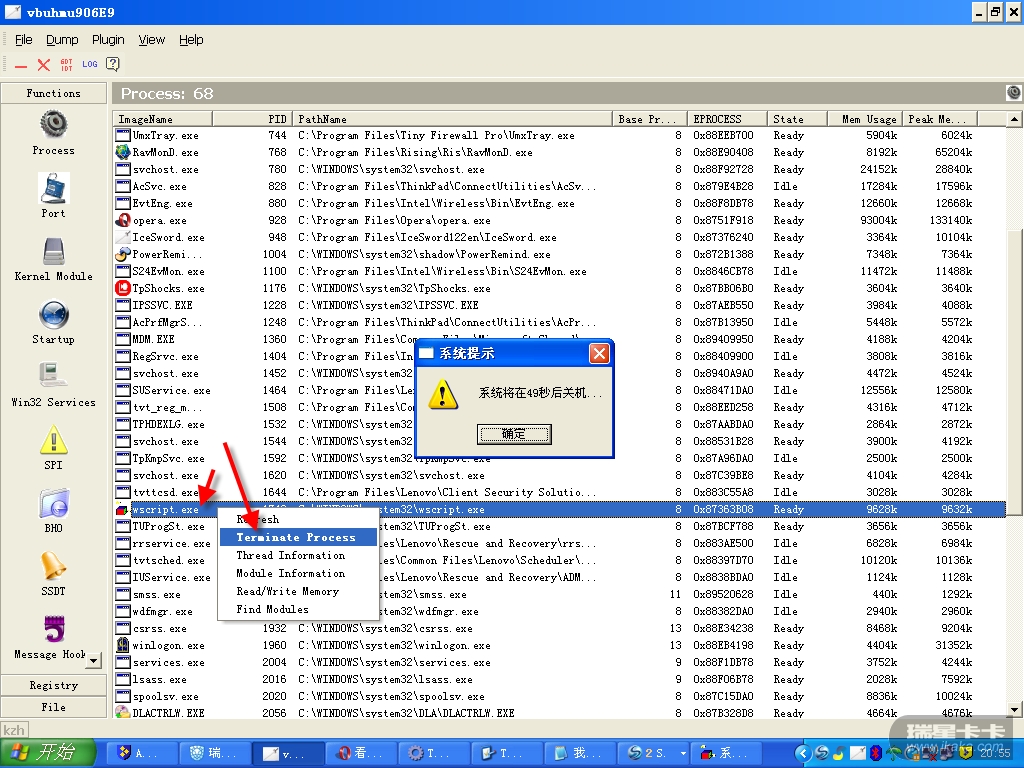
Task: Open the View menu
Action: pyautogui.click(x=152, y=40)
